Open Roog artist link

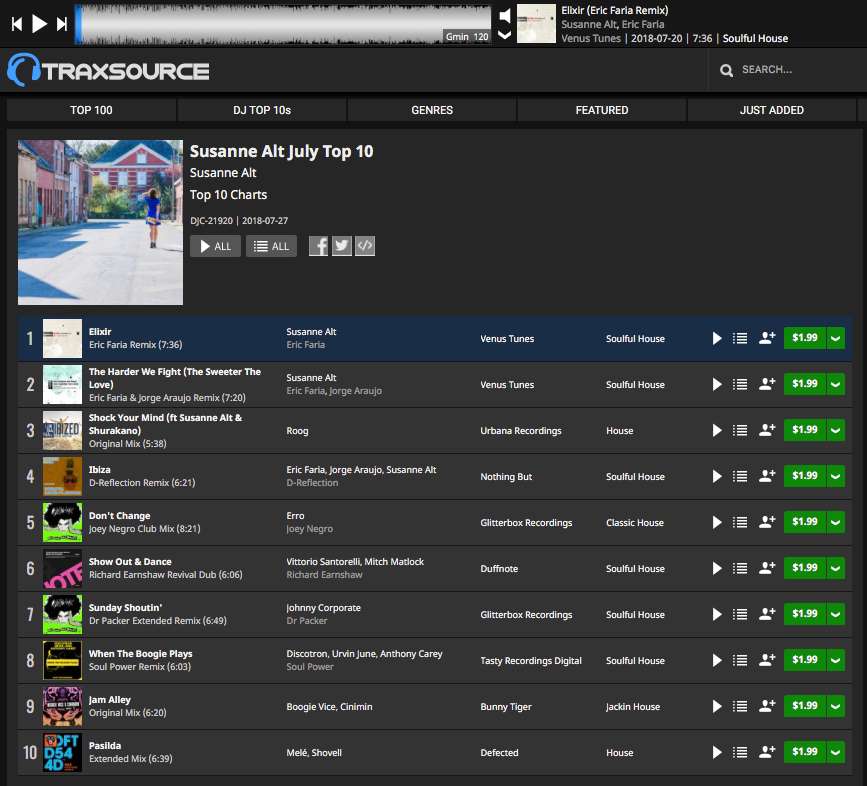pos(297,431)
